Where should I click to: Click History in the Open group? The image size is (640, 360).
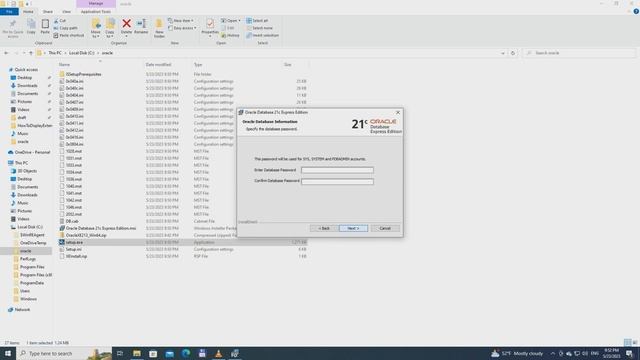tap(231, 36)
